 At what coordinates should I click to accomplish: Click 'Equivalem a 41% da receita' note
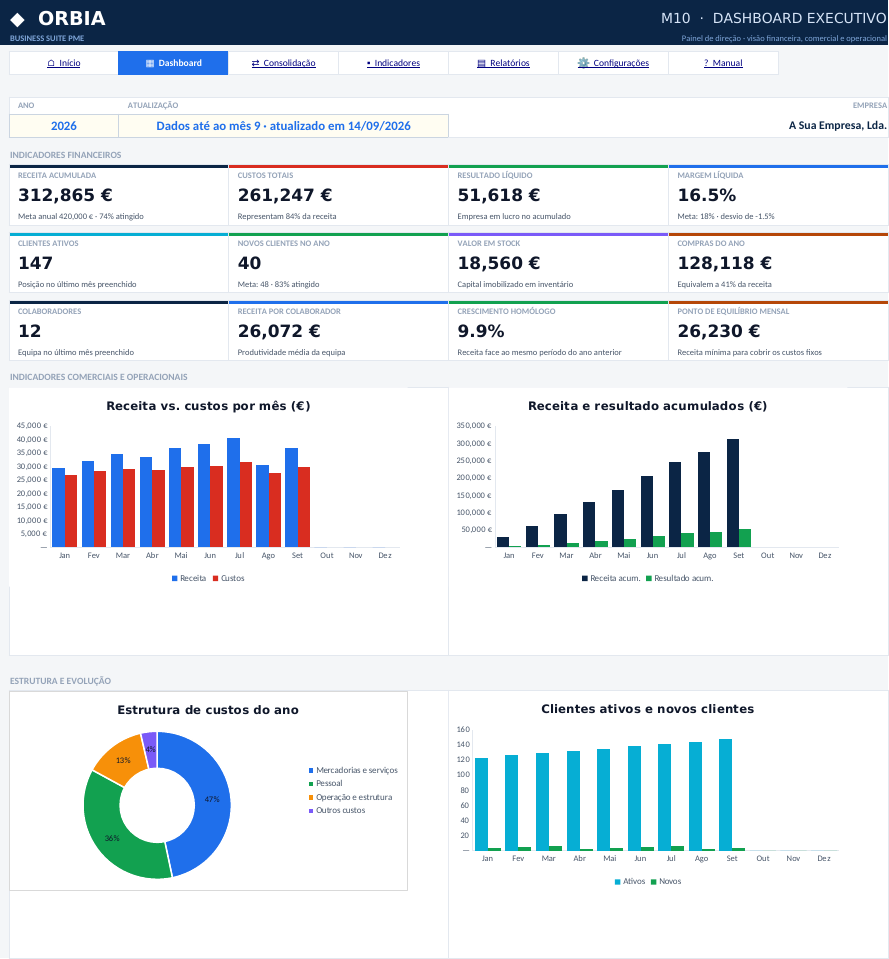tap(725, 284)
